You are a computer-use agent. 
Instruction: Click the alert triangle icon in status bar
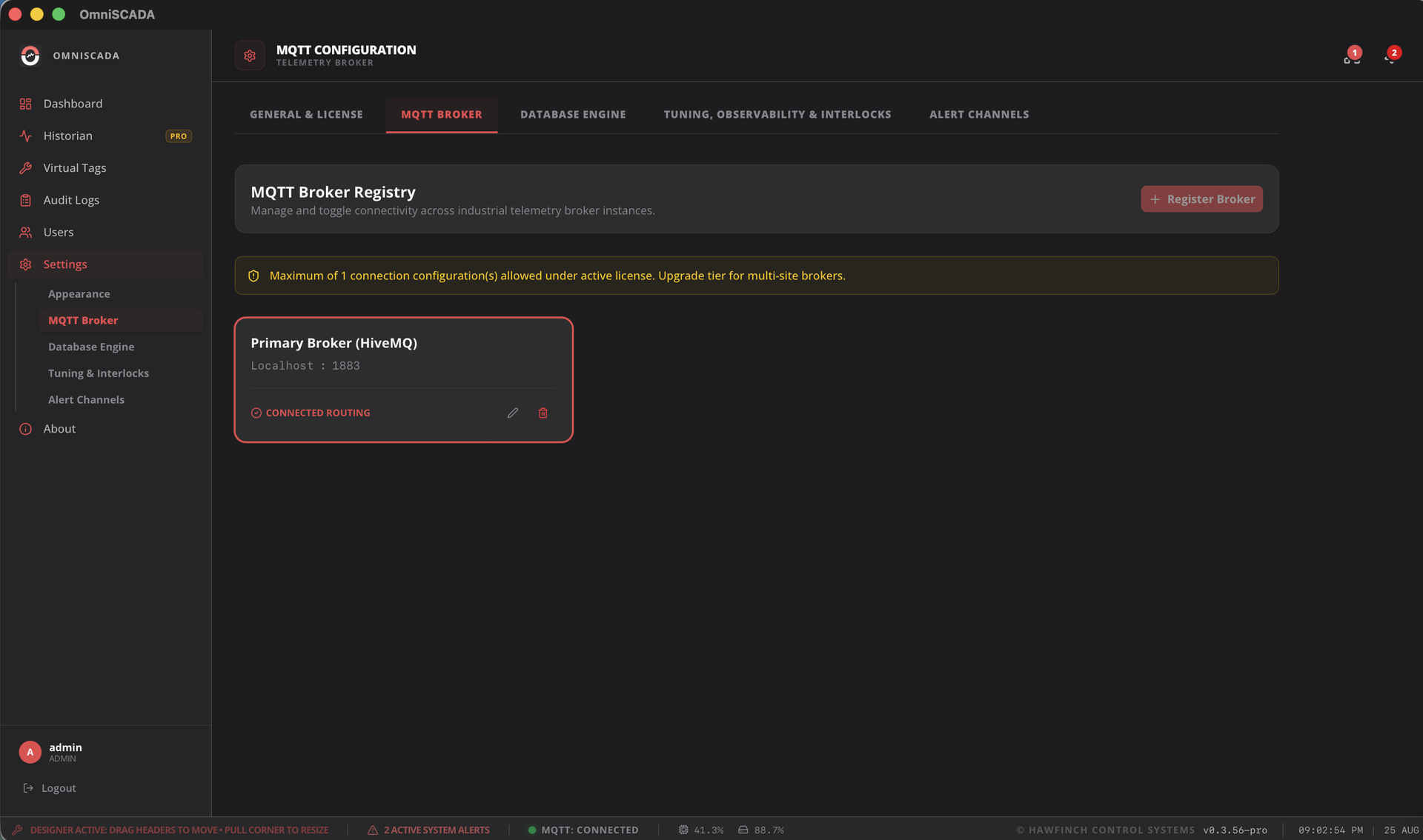click(x=373, y=830)
